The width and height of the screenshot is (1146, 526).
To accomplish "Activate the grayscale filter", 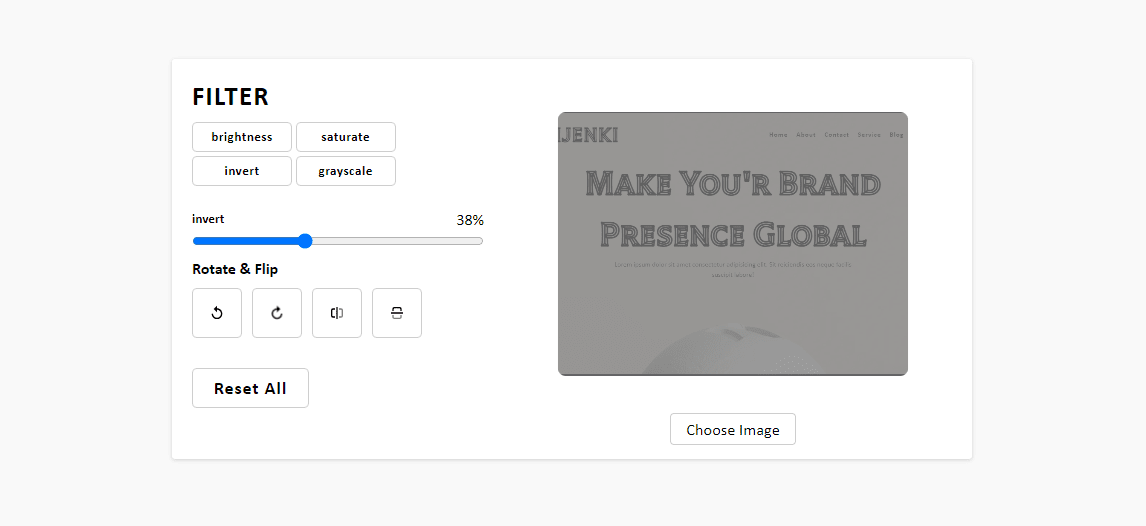I will coord(346,171).
